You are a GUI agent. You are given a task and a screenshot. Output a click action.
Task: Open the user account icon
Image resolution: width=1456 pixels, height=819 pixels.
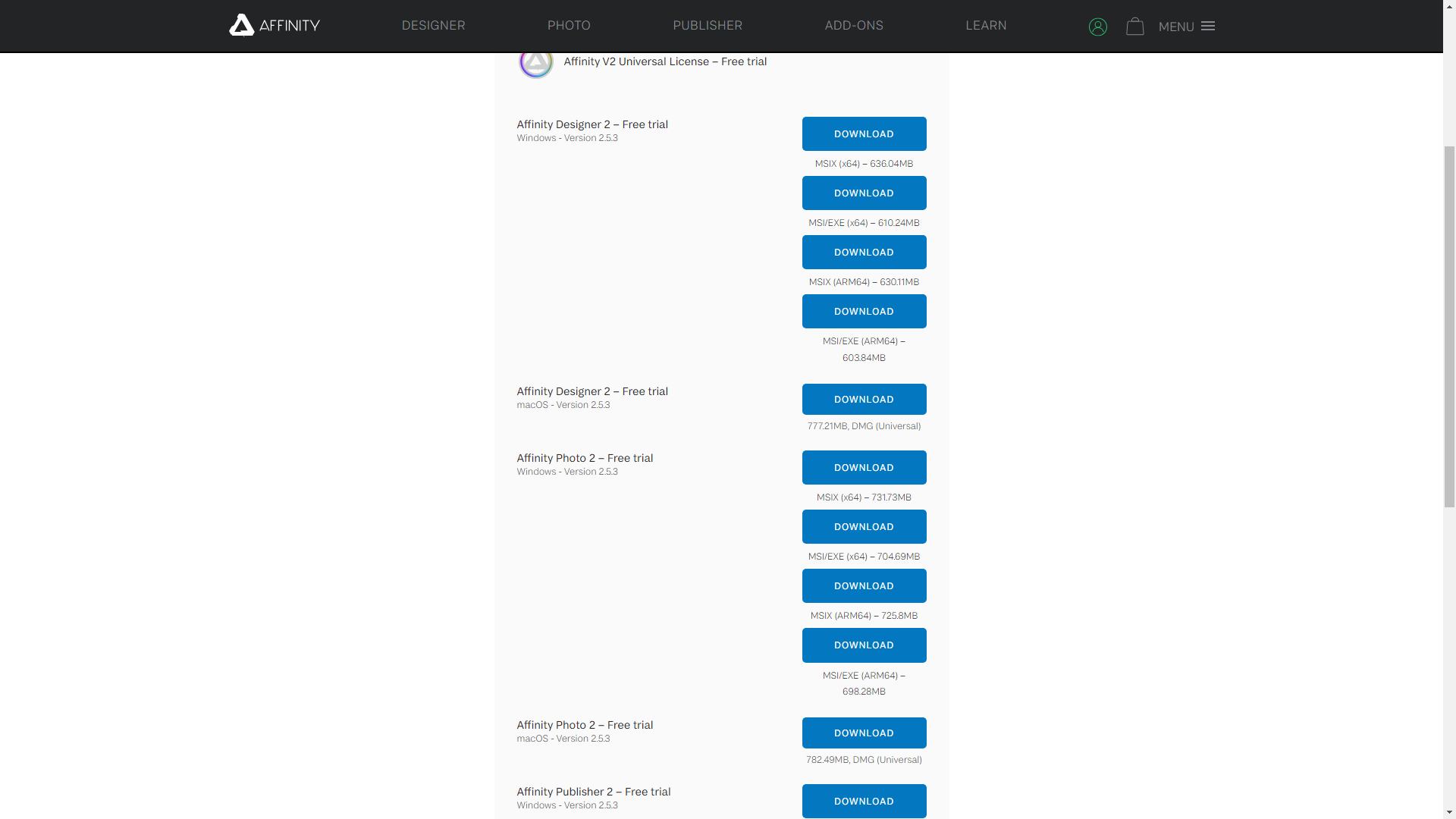[1097, 27]
